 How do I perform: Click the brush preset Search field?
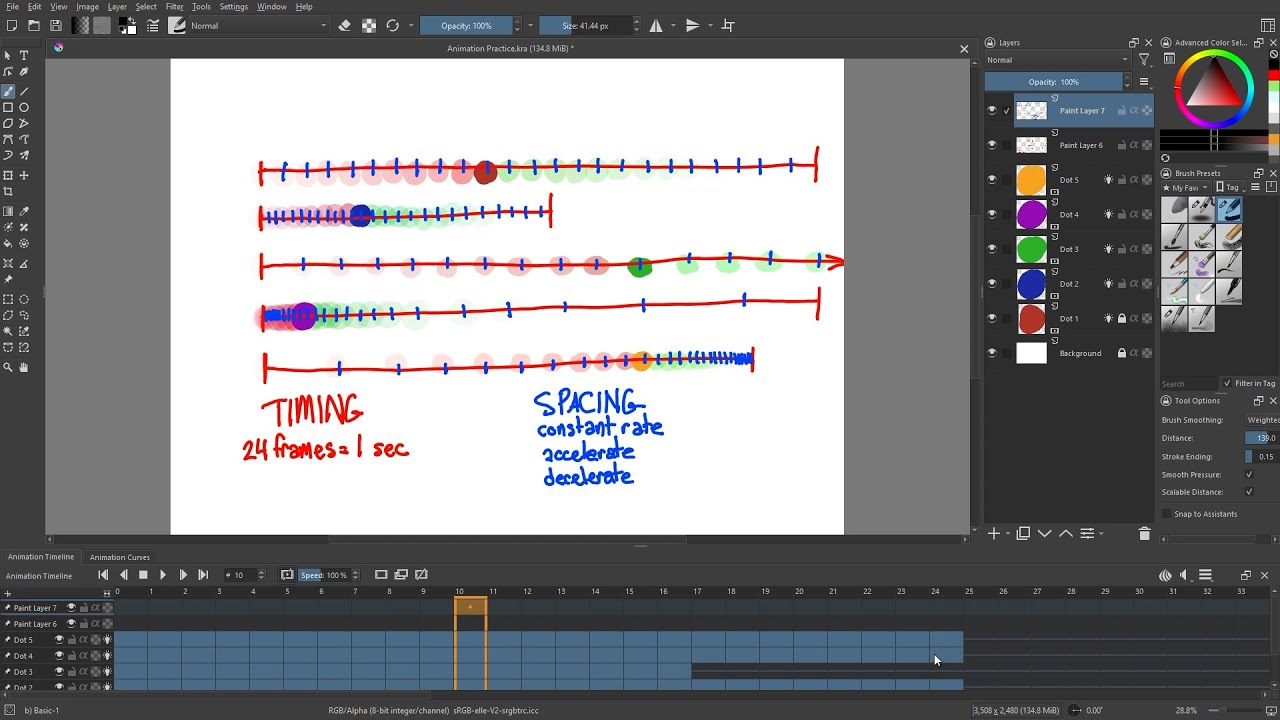pyautogui.click(x=1189, y=384)
